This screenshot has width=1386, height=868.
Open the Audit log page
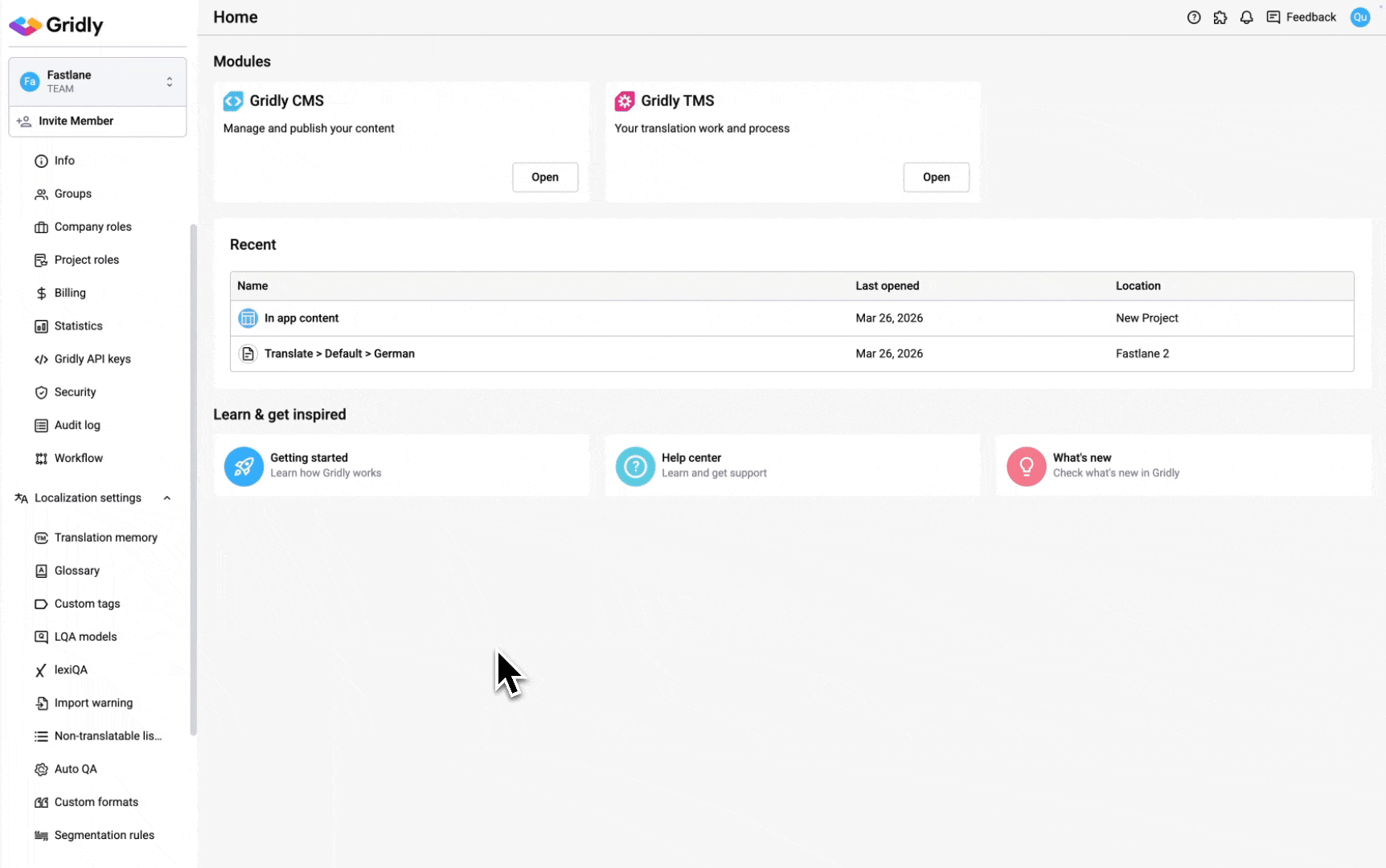pos(77,425)
